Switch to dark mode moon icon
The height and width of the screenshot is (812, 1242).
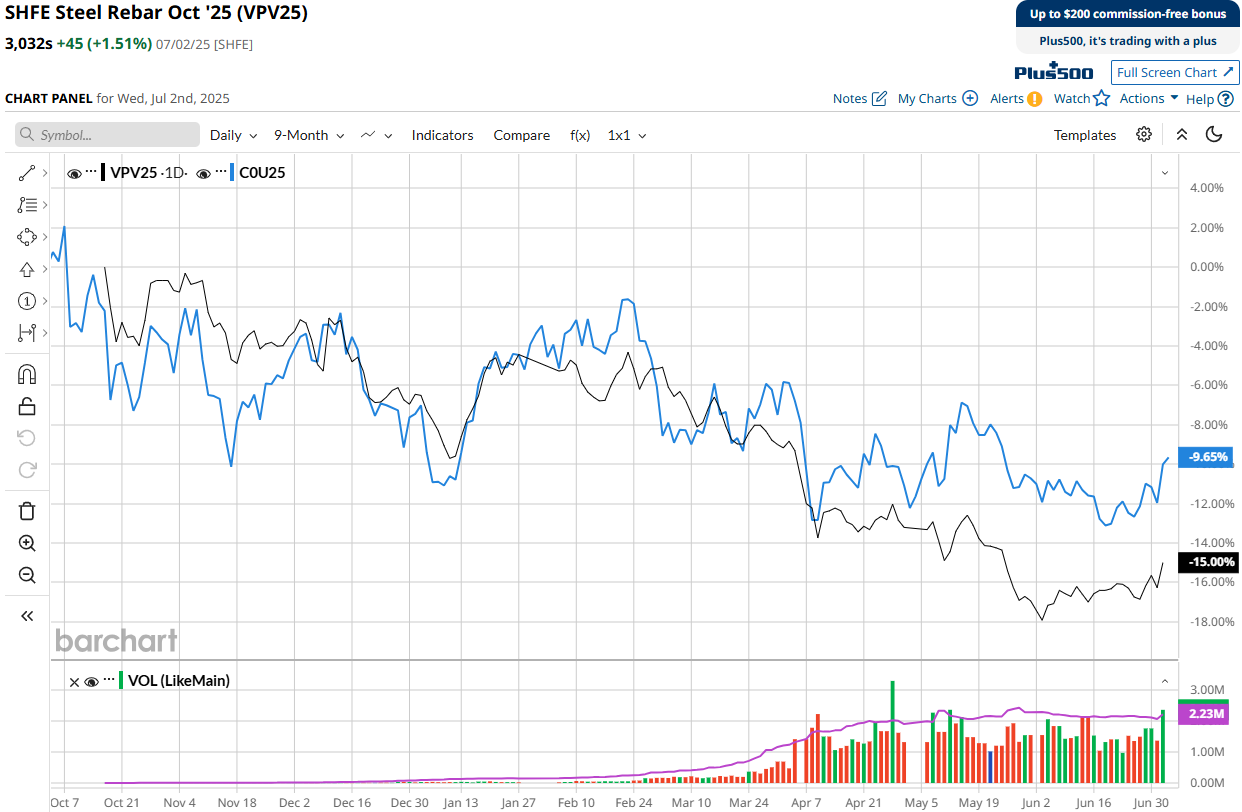1215,135
